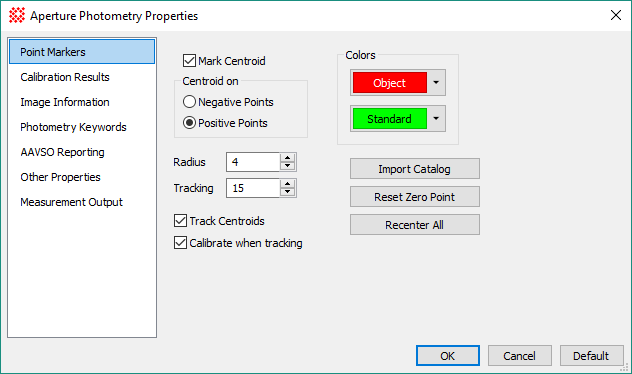The width and height of the screenshot is (632, 374).
Task: Toggle Calibrate when tracking checkbox
Action: click(x=180, y=243)
